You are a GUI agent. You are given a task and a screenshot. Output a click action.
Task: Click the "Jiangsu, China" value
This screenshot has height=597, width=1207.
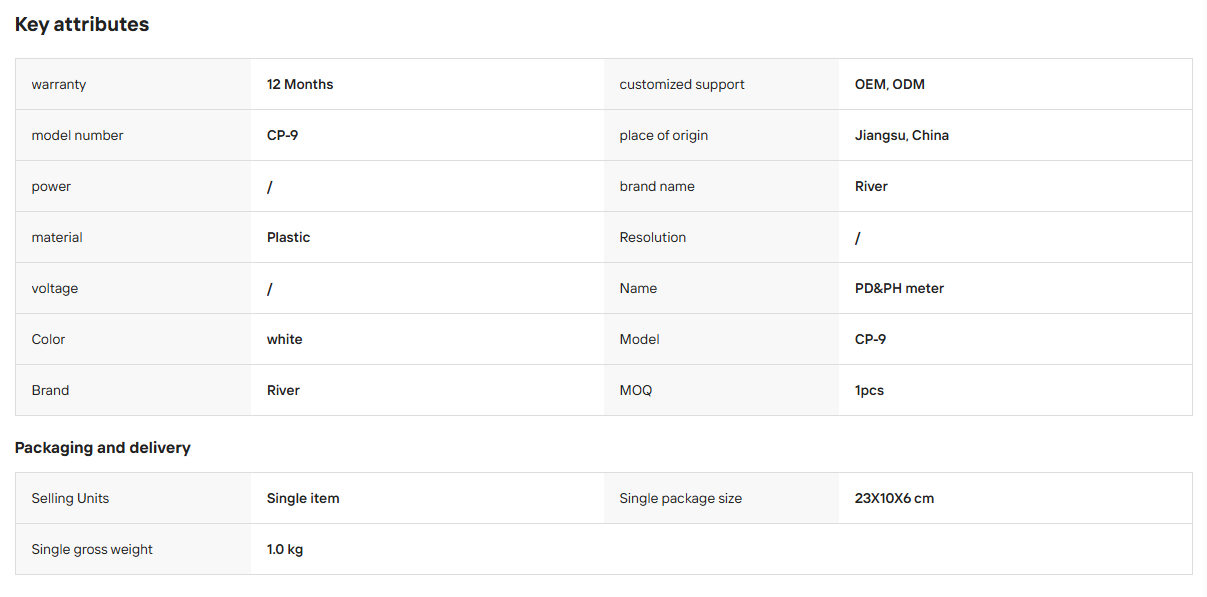pyautogui.click(x=902, y=136)
